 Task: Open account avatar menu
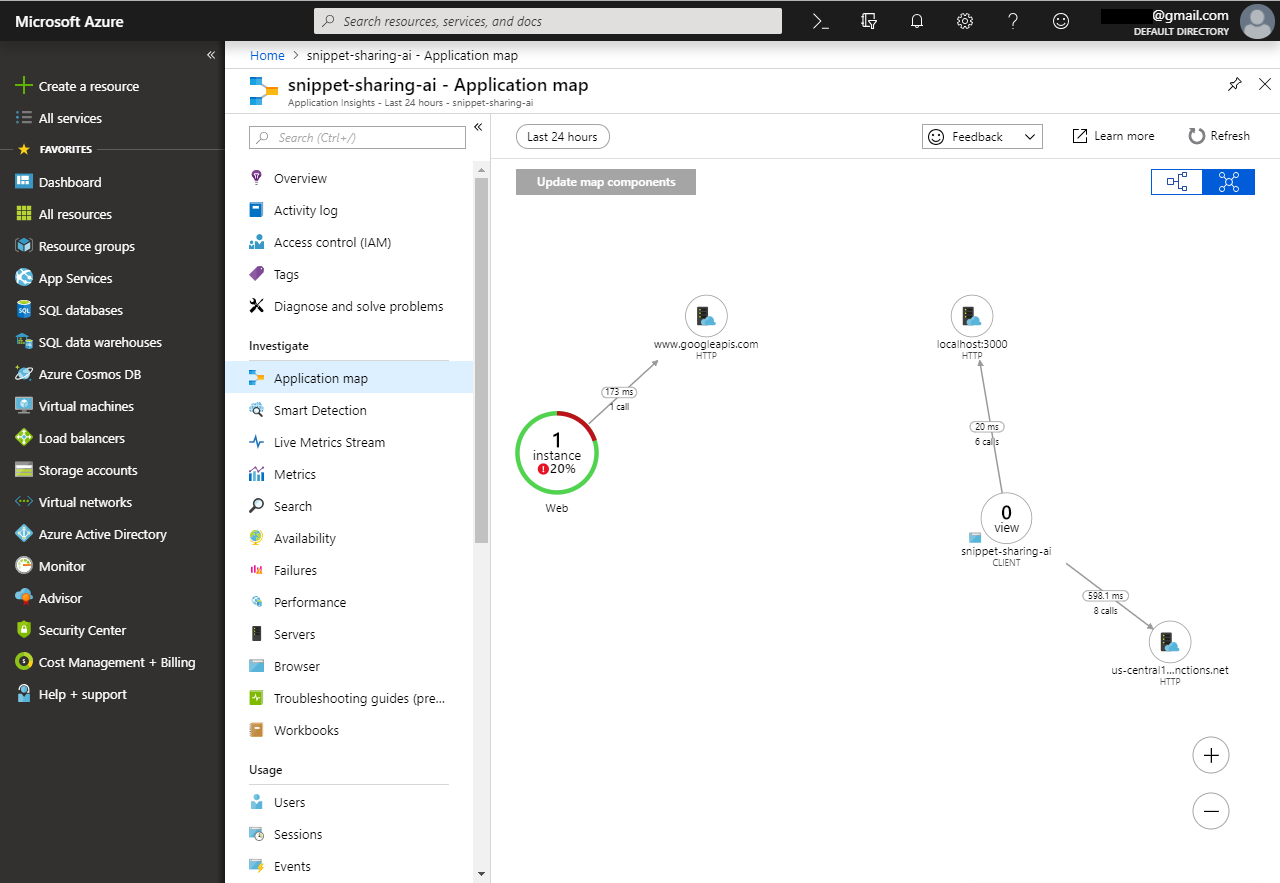pyautogui.click(x=1256, y=21)
